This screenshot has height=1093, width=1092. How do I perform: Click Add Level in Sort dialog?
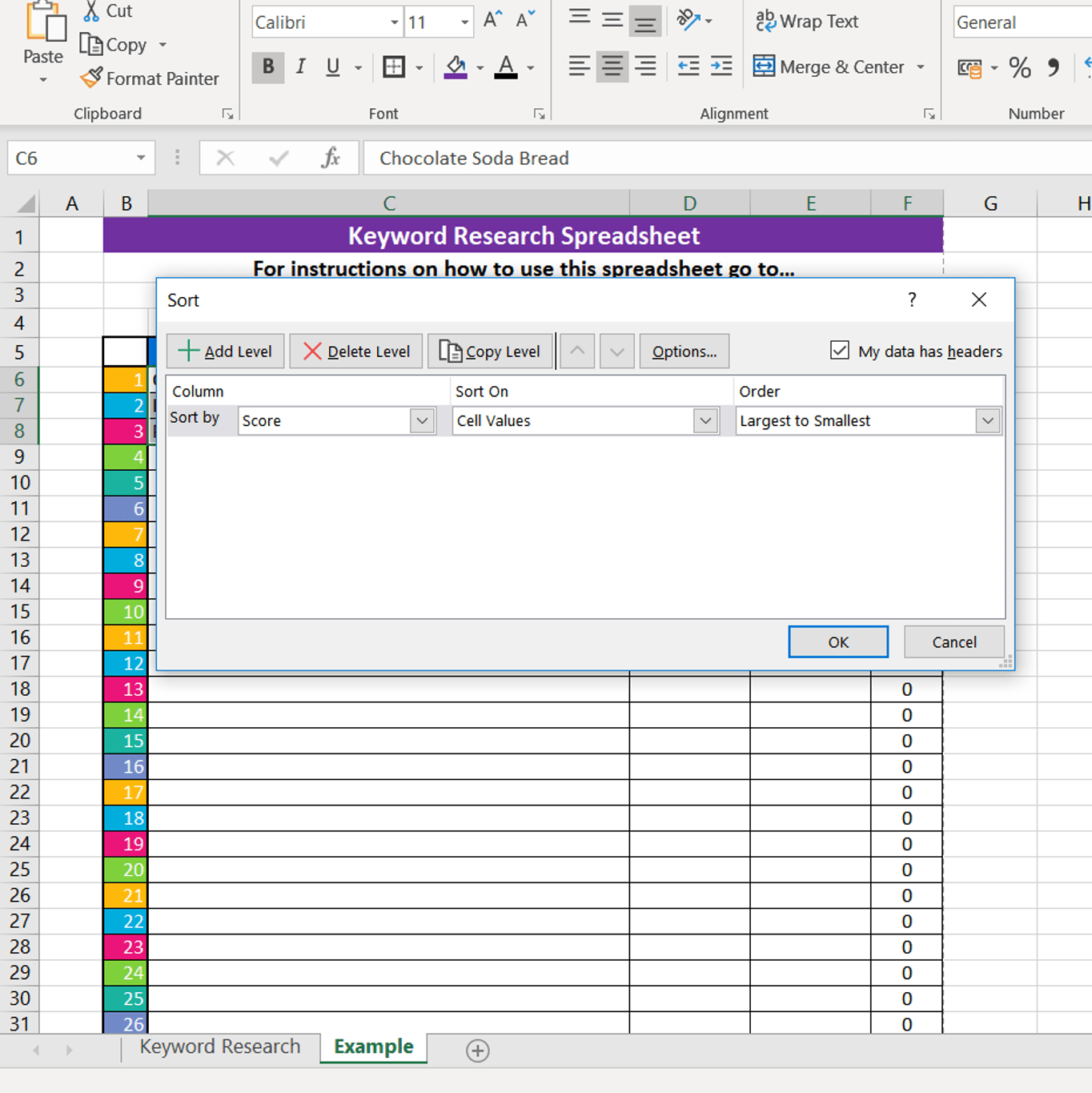[226, 352]
